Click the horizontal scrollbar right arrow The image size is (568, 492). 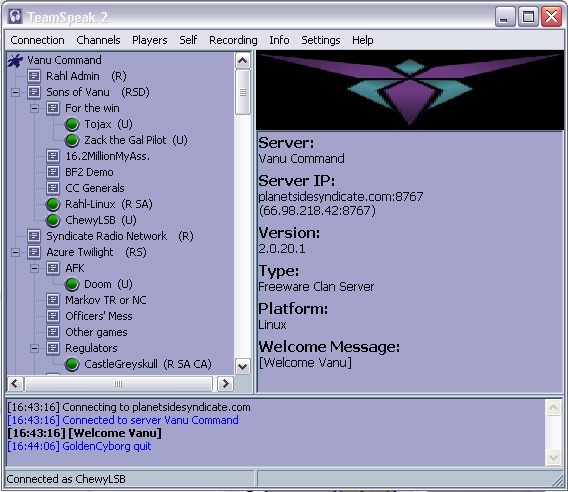coord(225,384)
